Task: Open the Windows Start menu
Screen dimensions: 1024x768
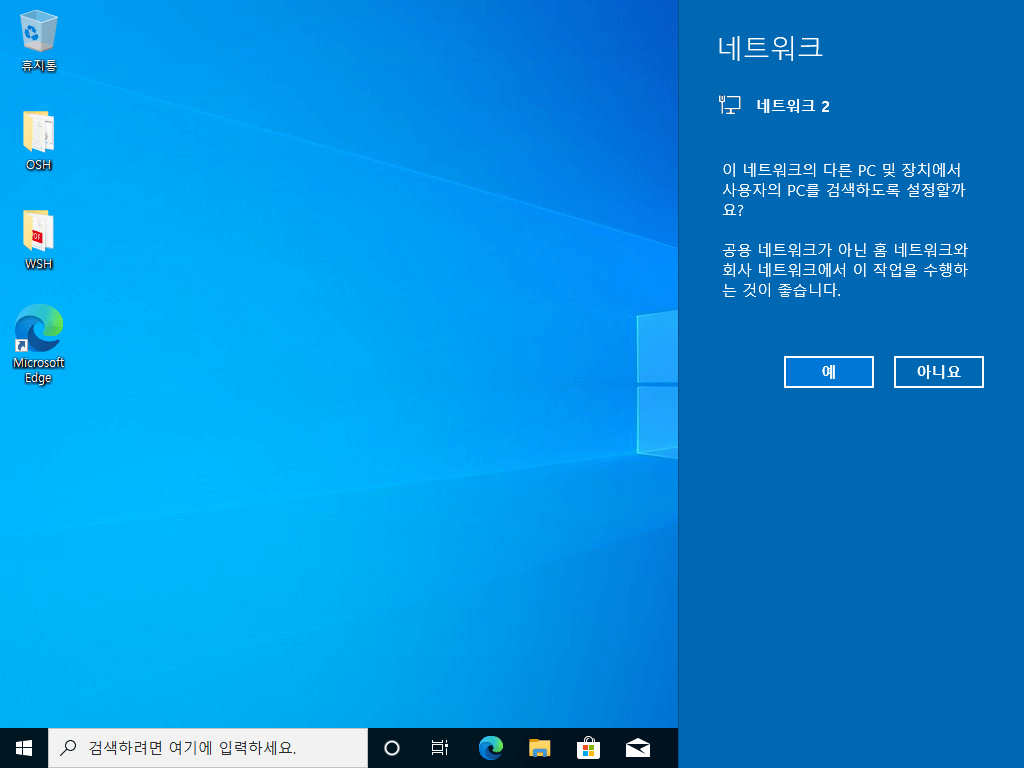Action: (x=24, y=748)
